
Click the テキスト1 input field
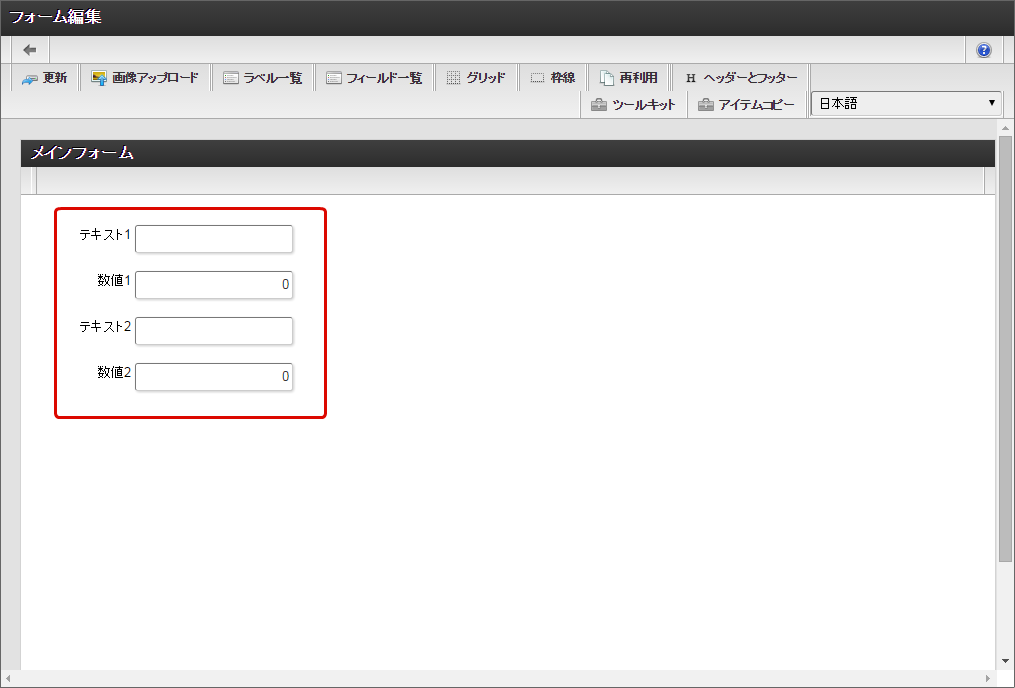214,239
